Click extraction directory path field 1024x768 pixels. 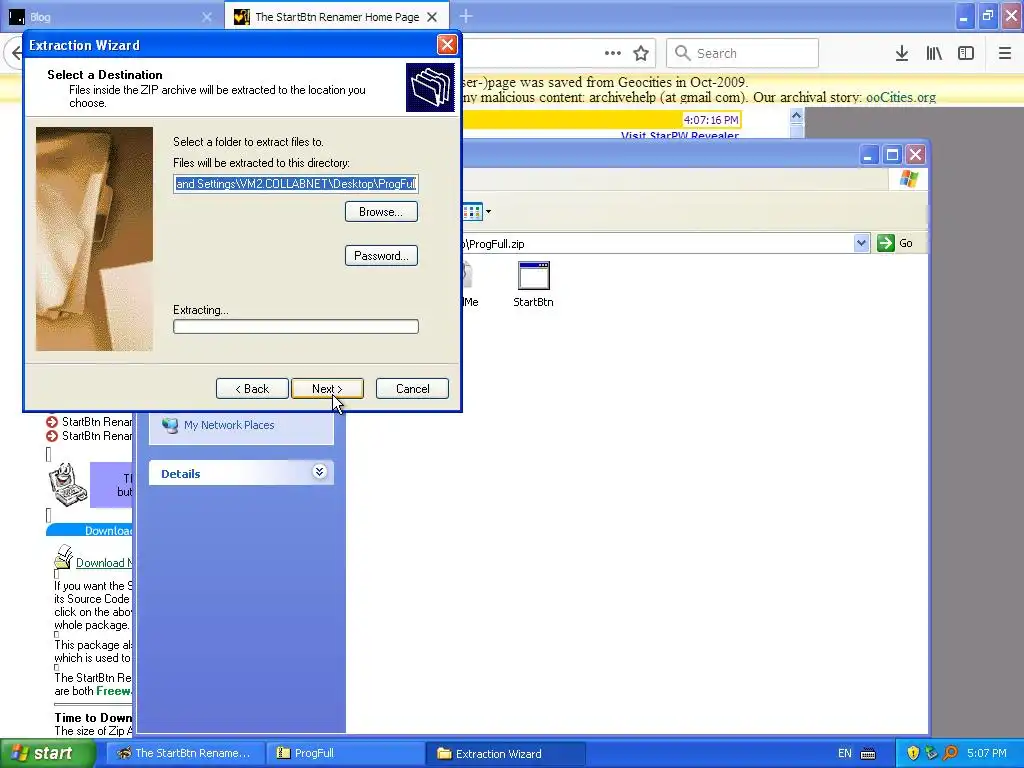coord(296,184)
